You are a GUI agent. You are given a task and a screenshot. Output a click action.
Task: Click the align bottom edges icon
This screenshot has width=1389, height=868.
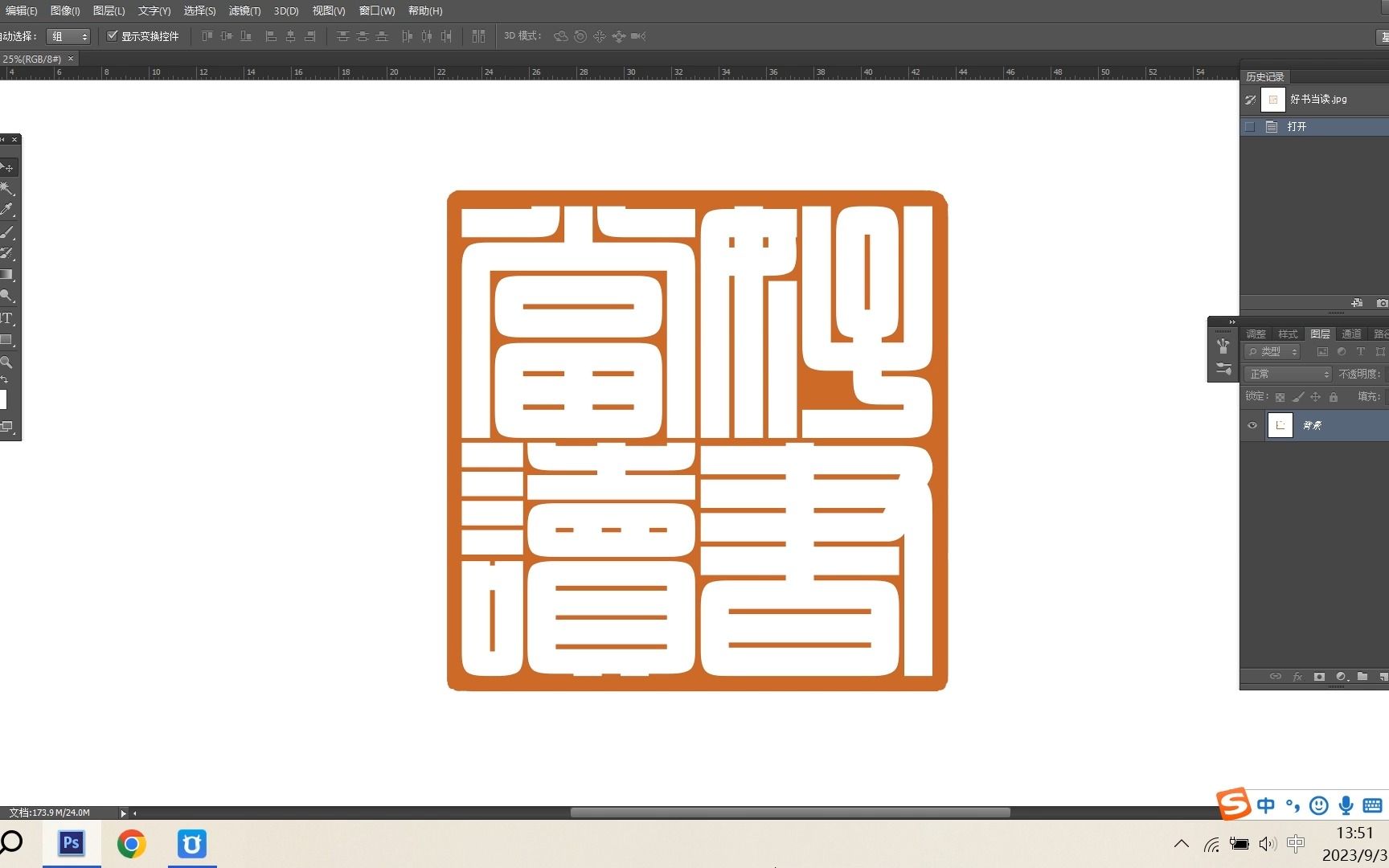pyautogui.click(x=246, y=36)
